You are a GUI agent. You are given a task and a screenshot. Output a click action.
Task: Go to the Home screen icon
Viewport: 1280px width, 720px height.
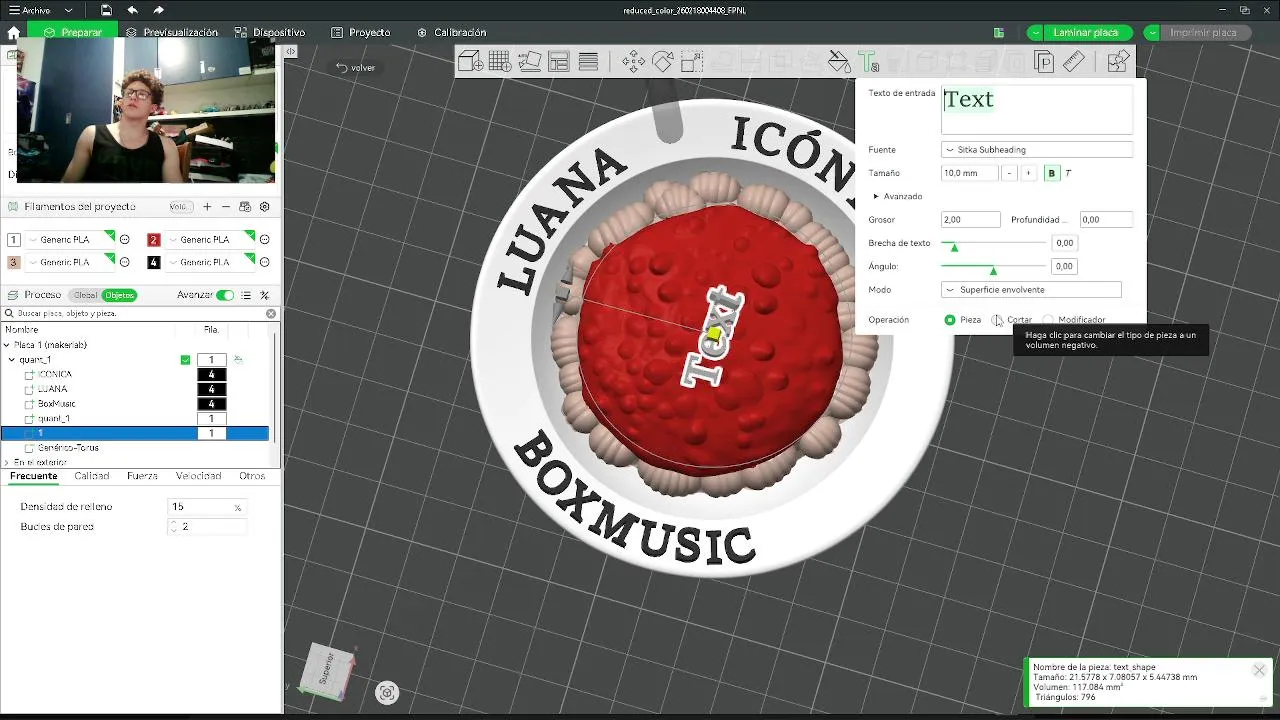pos(13,32)
